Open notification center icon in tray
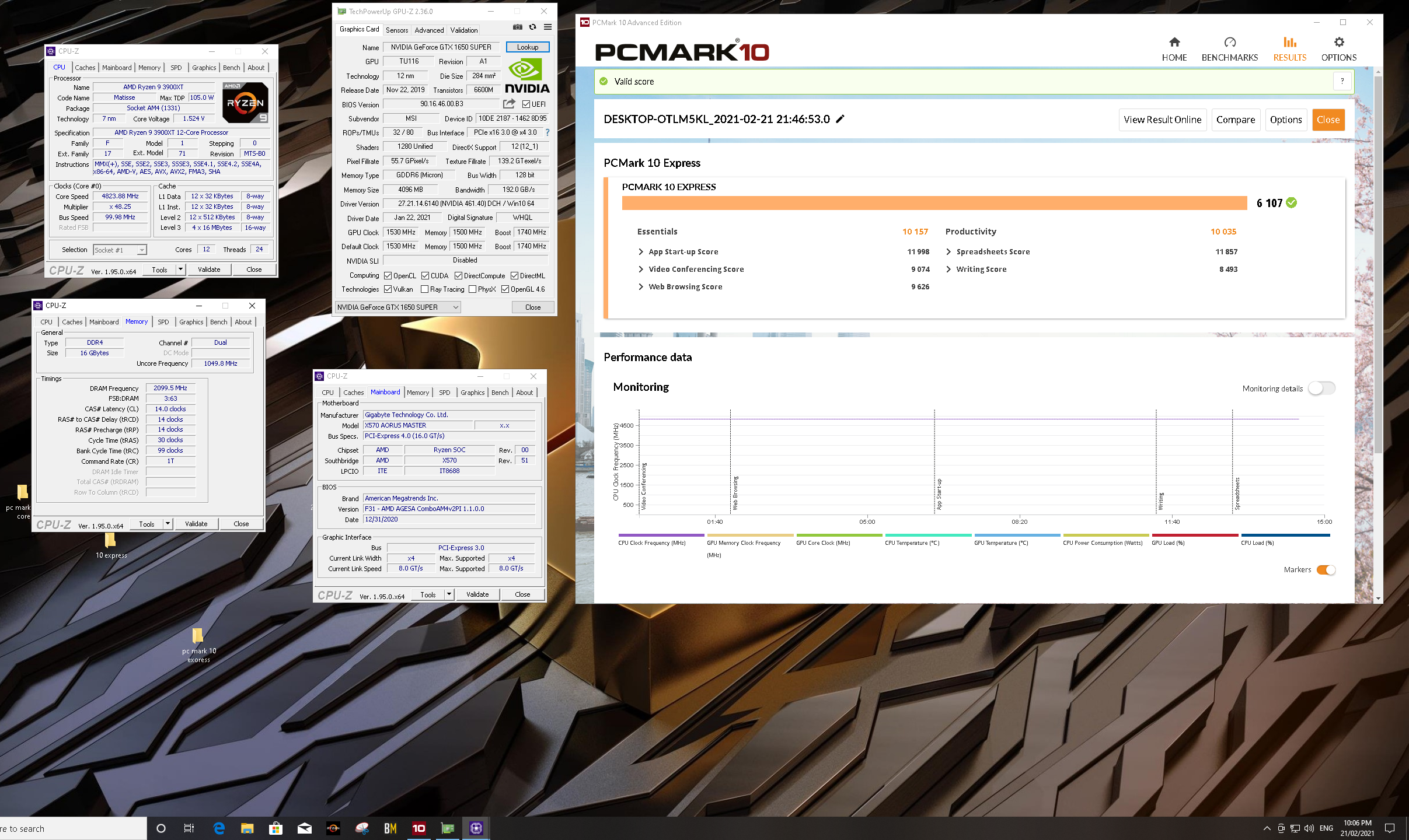Viewport: 1409px width, 840px height. click(x=1390, y=828)
